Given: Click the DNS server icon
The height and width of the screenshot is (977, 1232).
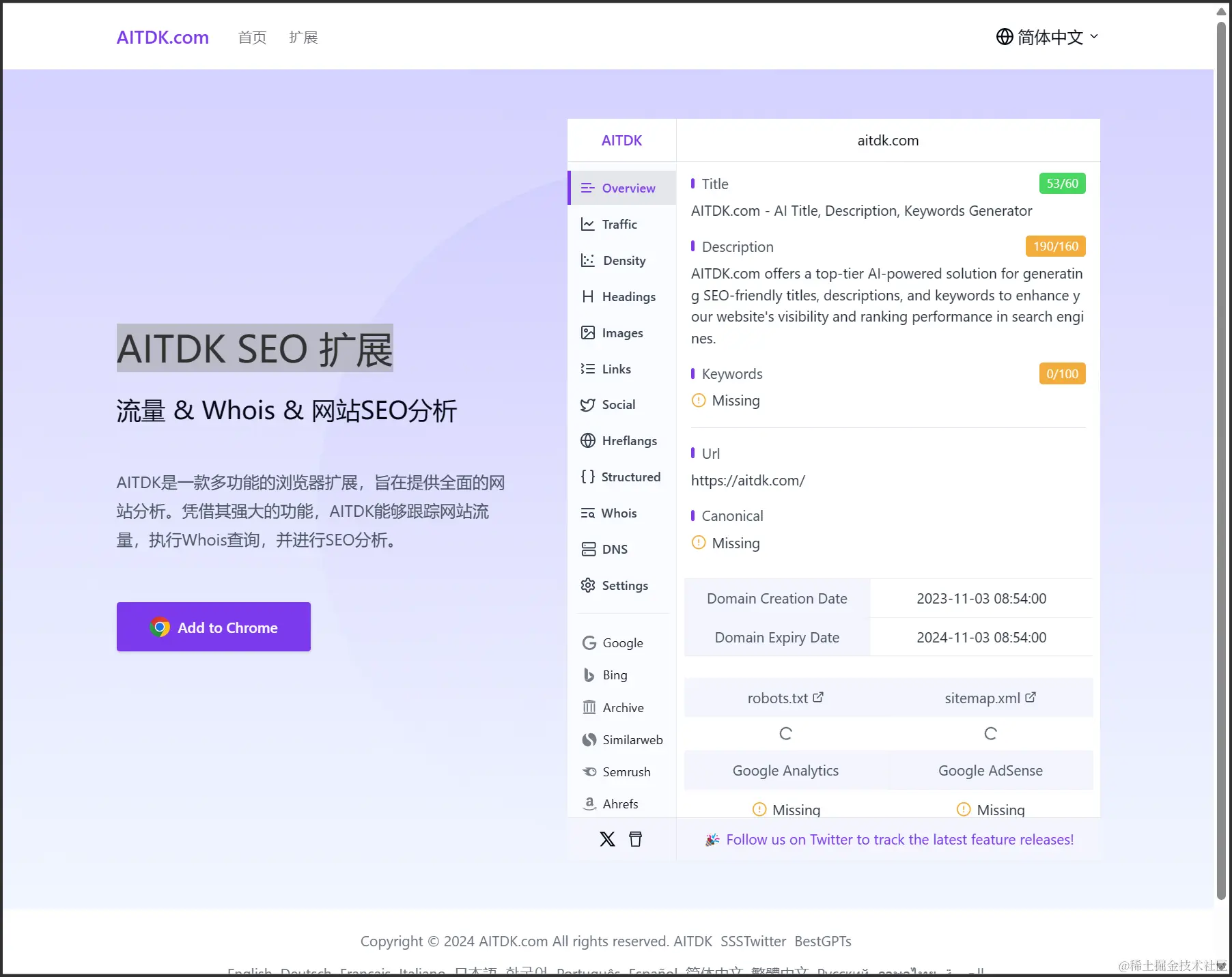Looking at the screenshot, I should (x=587, y=549).
